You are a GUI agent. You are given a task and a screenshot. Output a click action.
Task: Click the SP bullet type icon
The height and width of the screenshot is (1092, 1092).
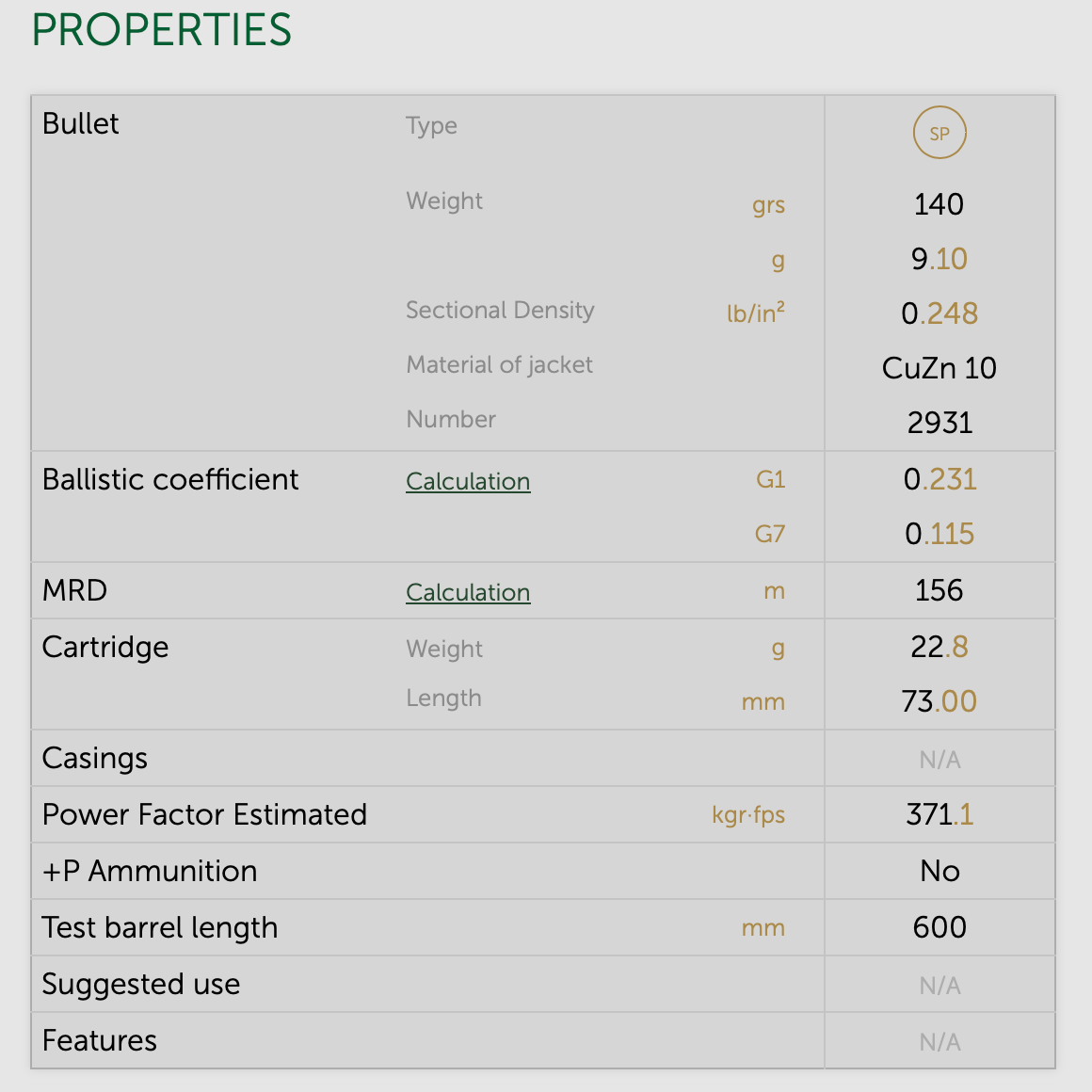[939, 134]
